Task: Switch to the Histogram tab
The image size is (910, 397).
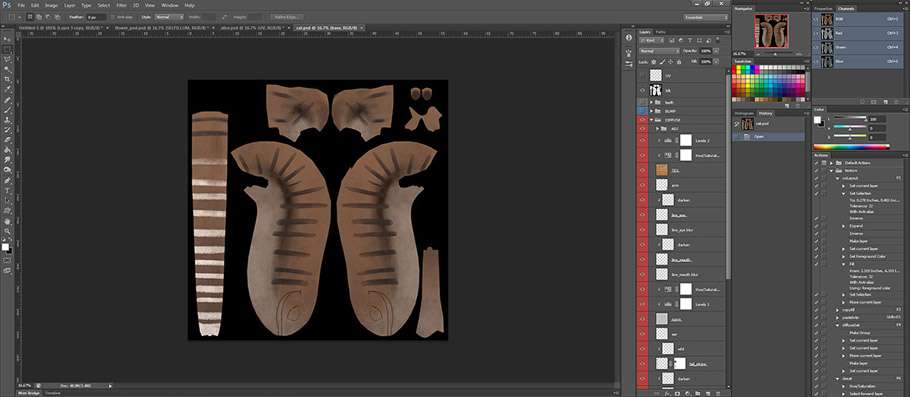Action: 743,113
